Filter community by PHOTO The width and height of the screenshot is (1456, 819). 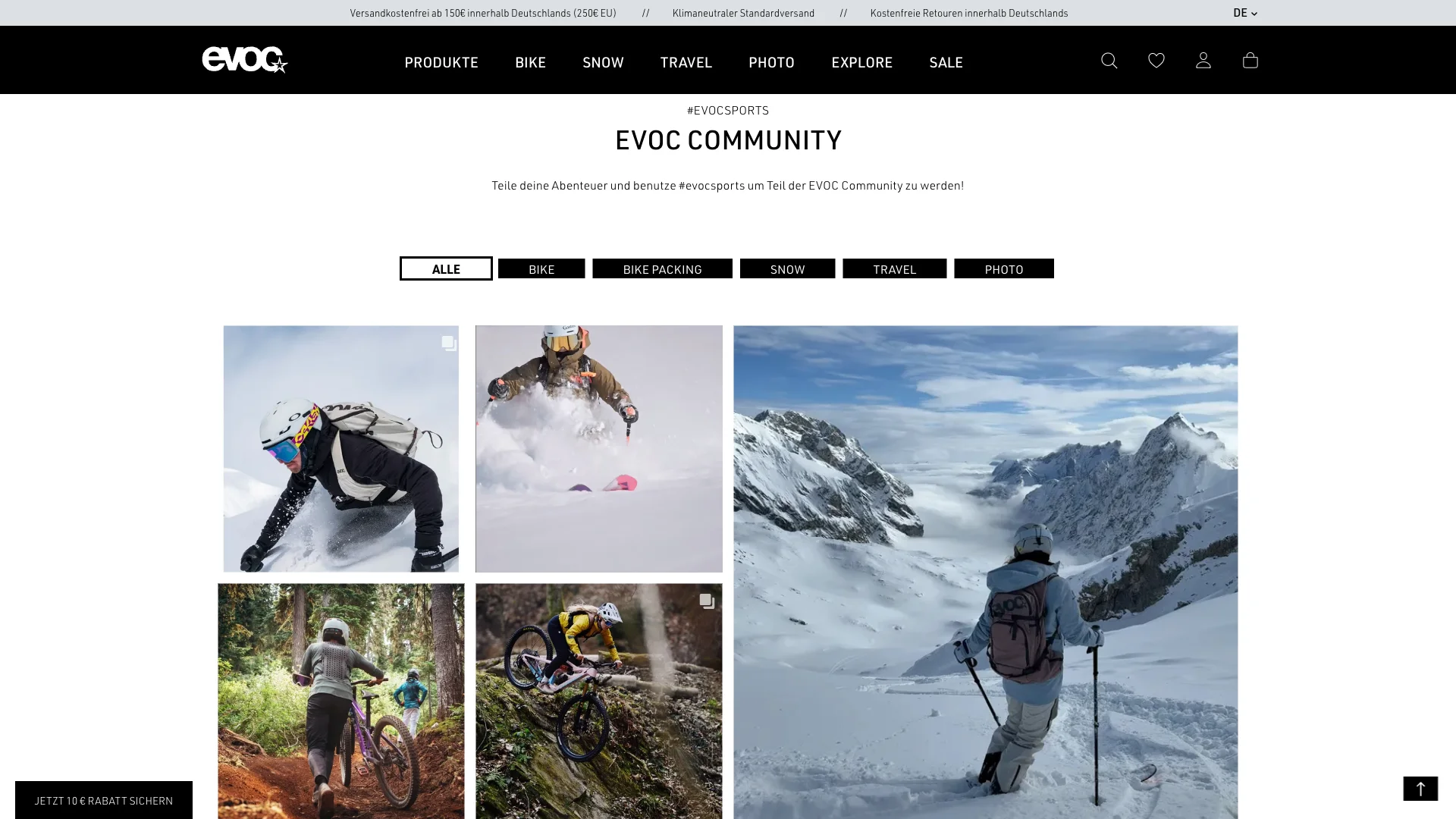1003,268
